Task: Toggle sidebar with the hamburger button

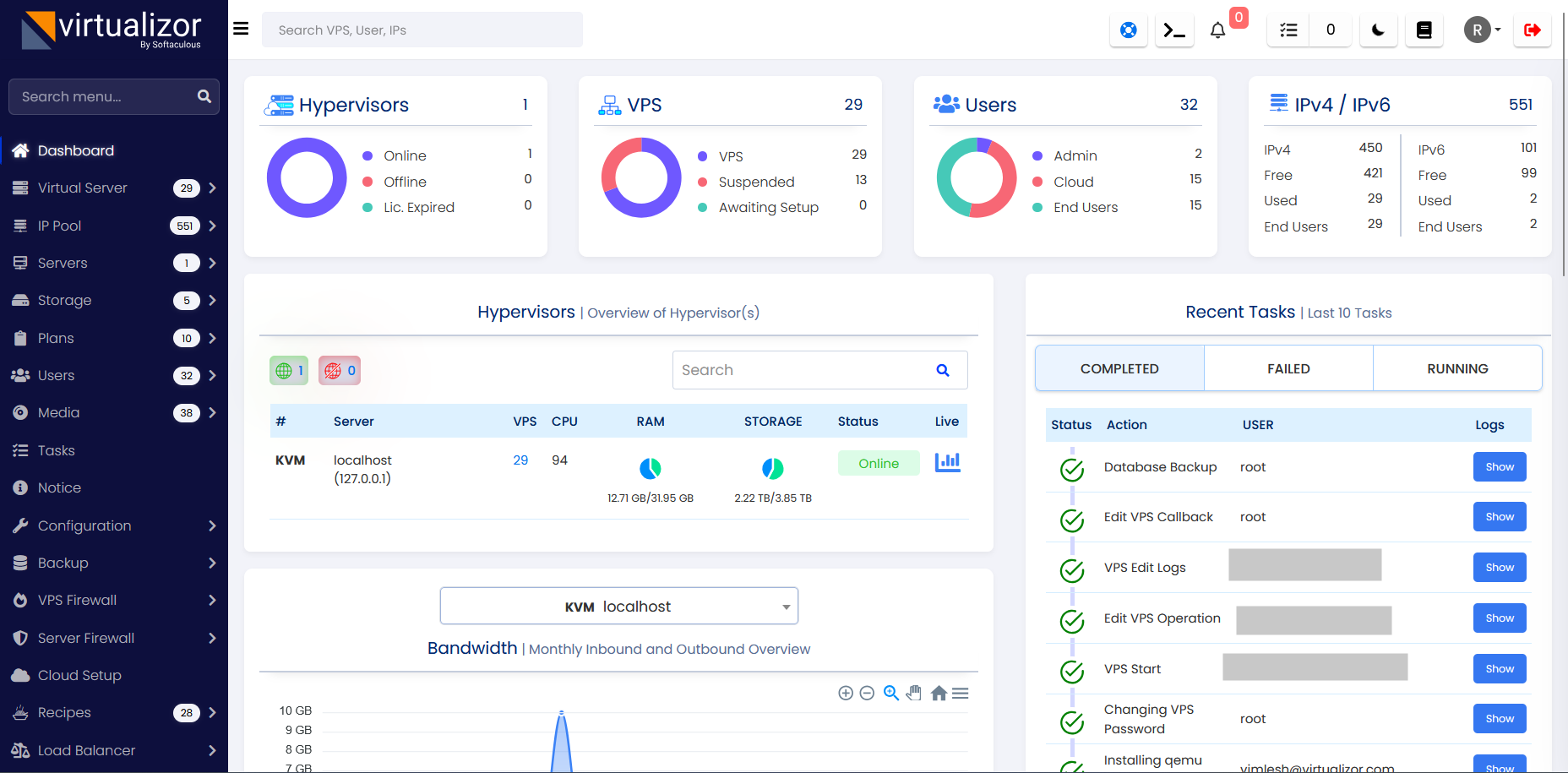Action: pyautogui.click(x=241, y=29)
